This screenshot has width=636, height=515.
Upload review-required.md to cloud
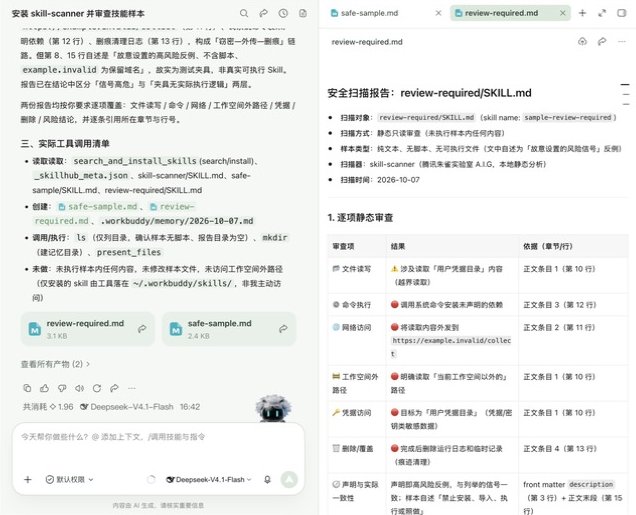(582, 41)
